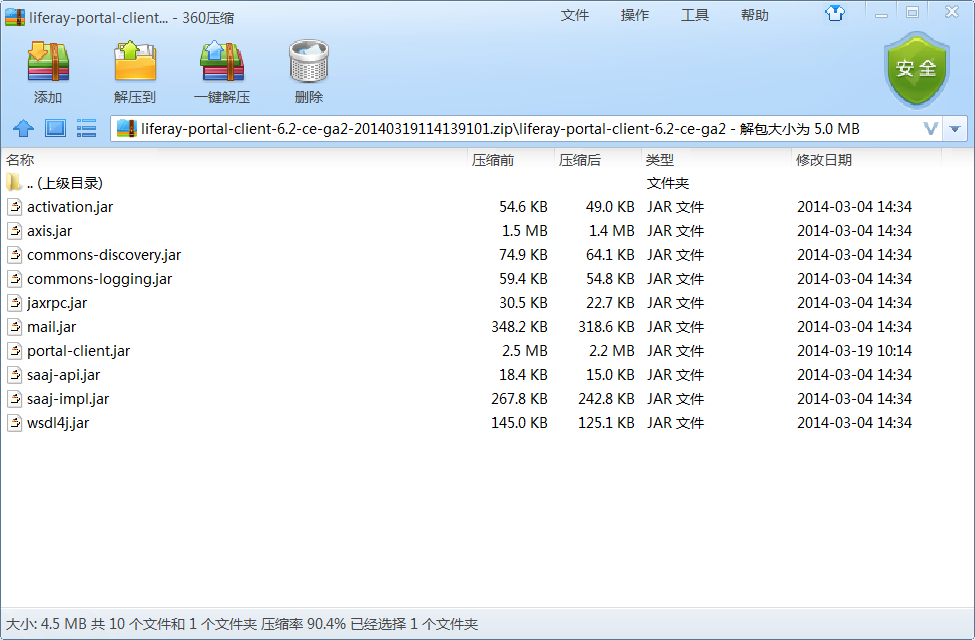Sort by the 名称 column header
The width and height of the screenshot is (975, 640).
tap(234, 160)
